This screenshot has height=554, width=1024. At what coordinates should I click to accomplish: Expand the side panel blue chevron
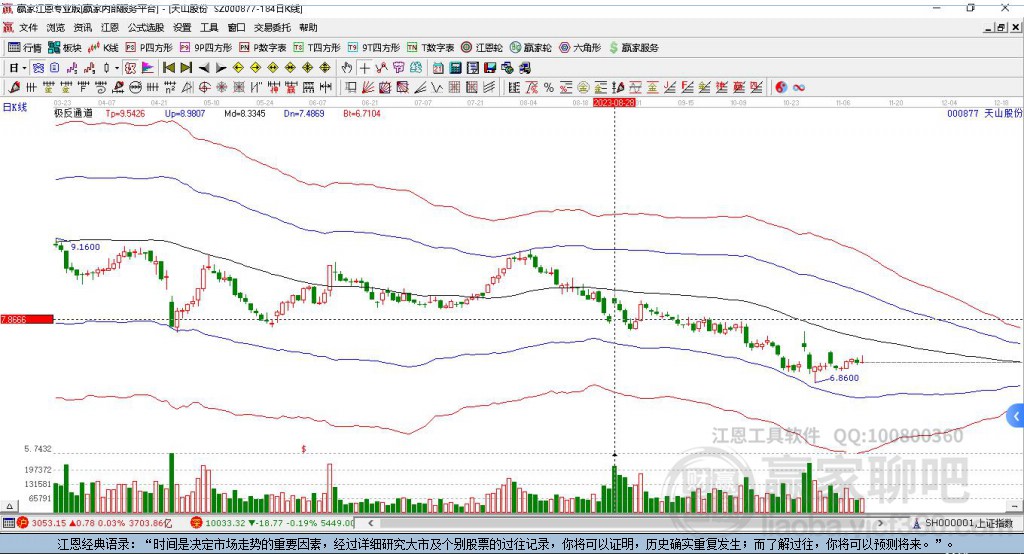(x=1016, y=416)
